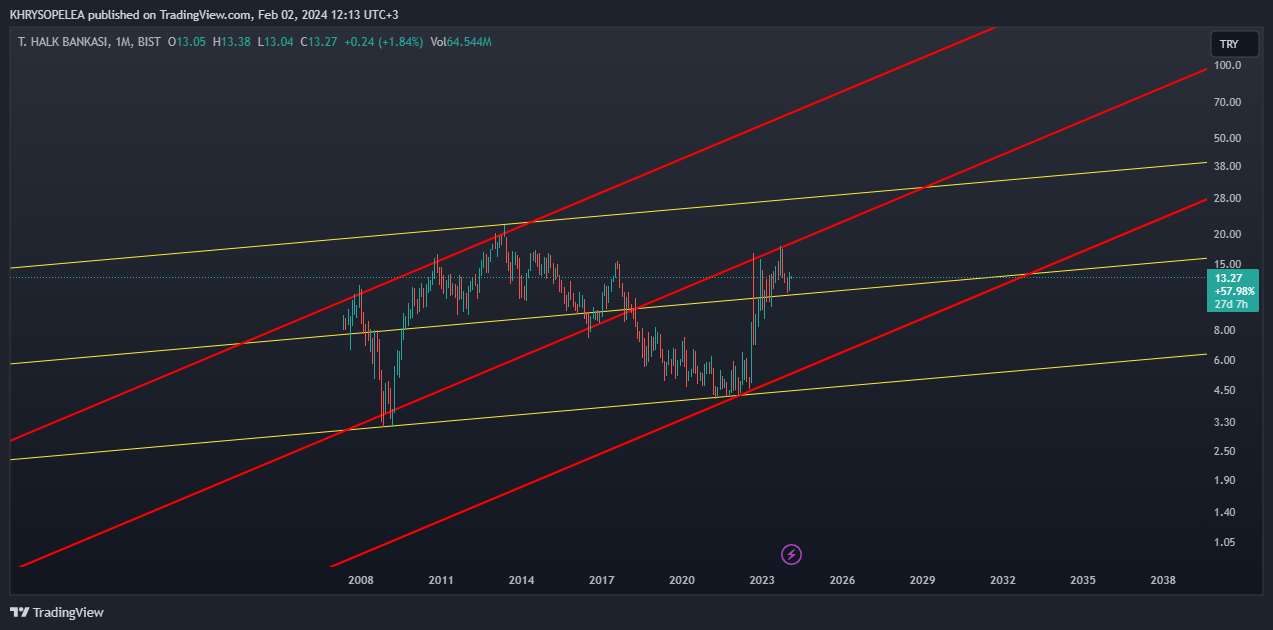The width and height of the screenshot is (1273, 630).
Task: Click the 2008 time axis label
Action: pos(361,580)
